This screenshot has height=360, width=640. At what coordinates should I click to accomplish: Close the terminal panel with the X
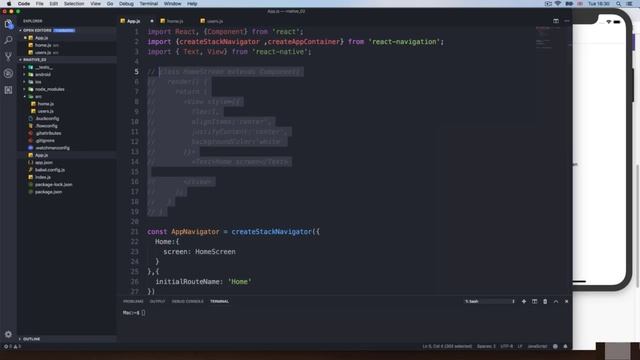point(567,302)
